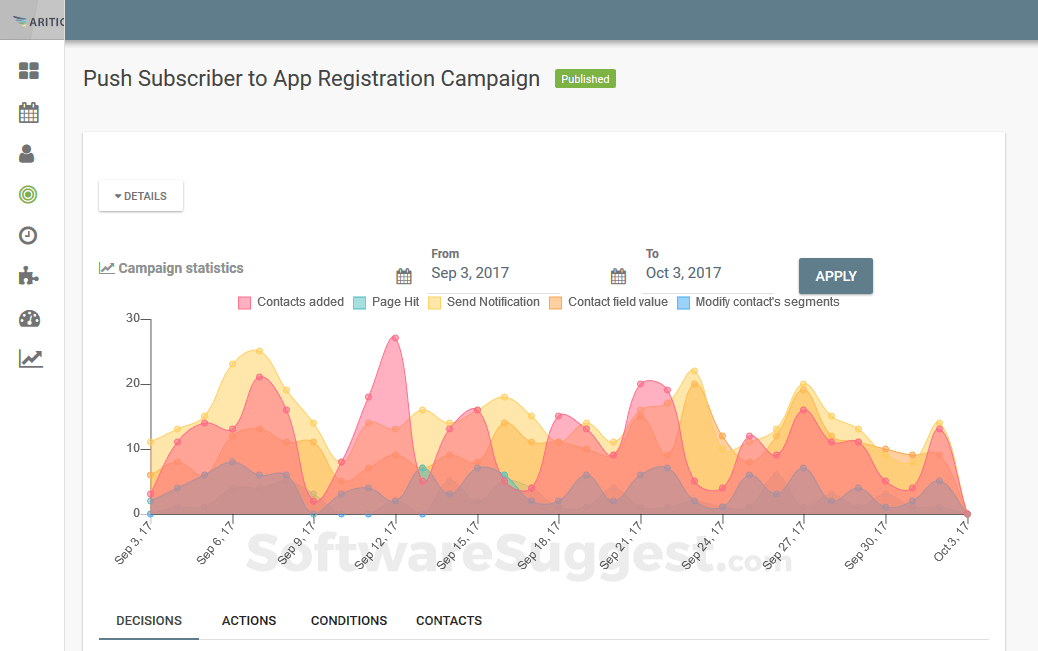Expand the Details dropdown

tap(141, 196)
